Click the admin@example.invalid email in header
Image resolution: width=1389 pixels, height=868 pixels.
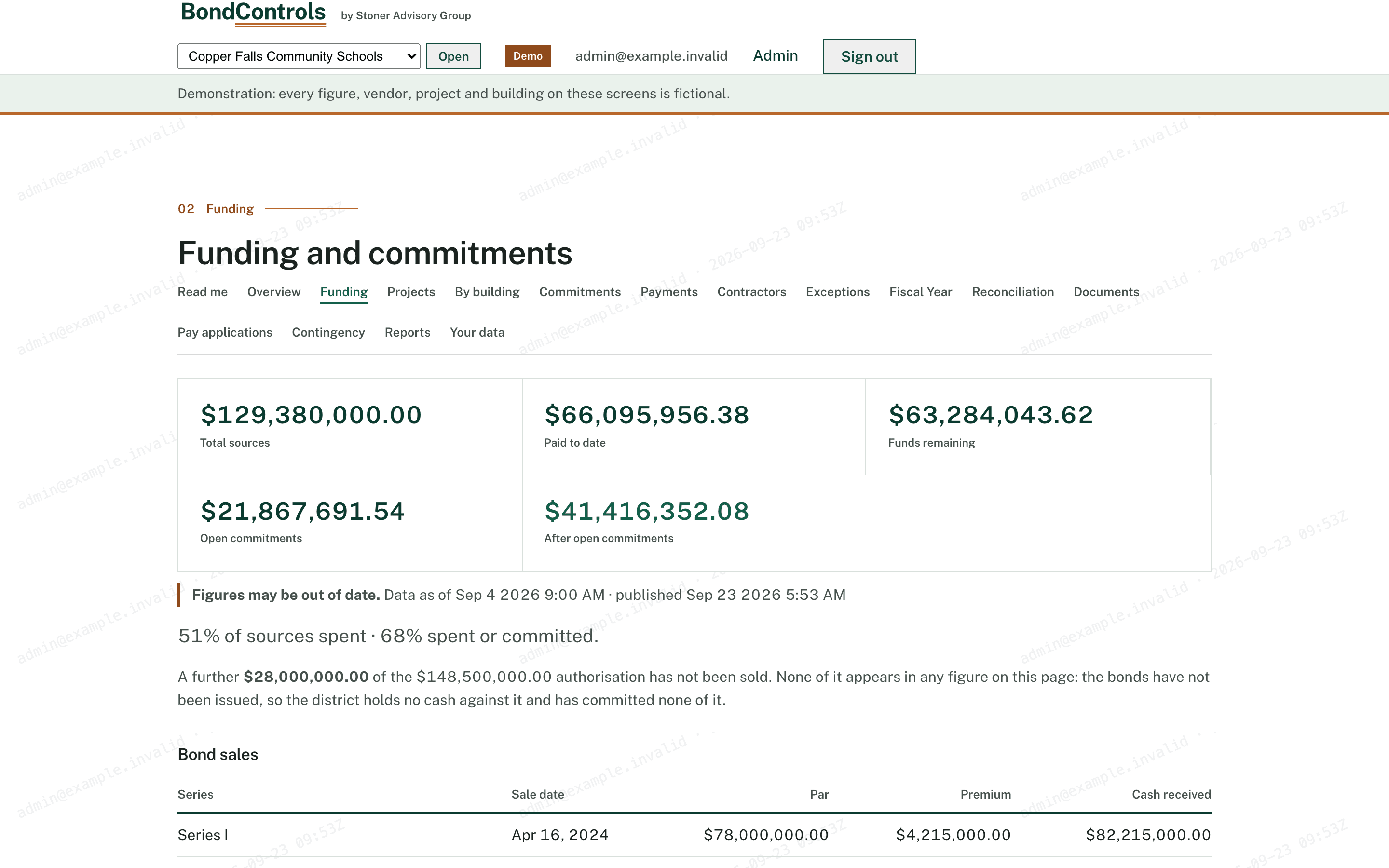pyautogui.click(x=652, y=55)
